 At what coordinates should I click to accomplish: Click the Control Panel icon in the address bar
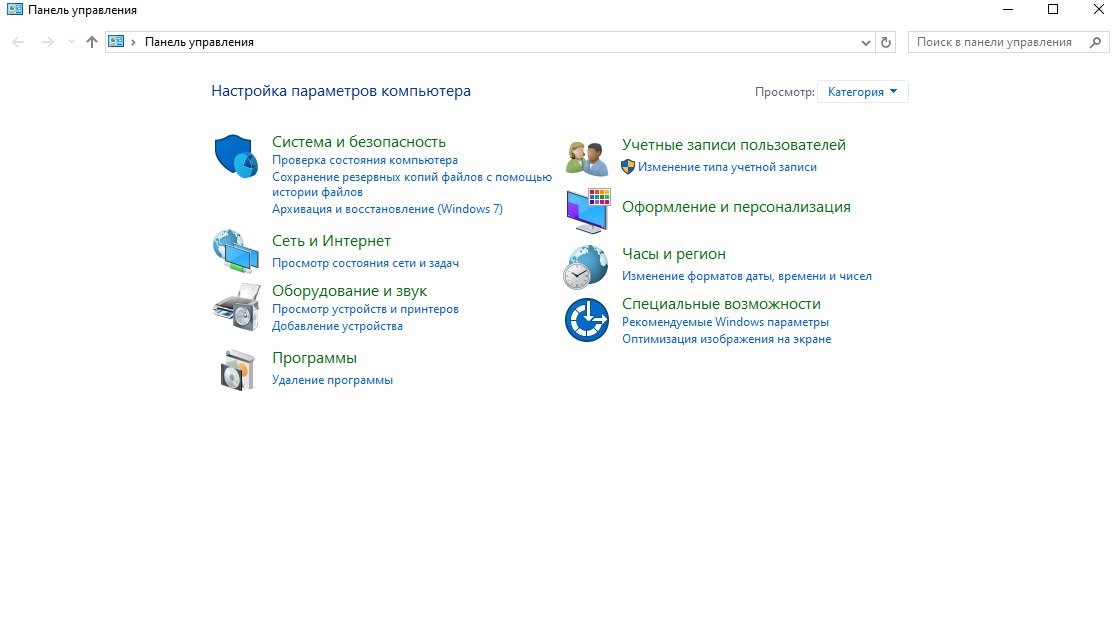coord(116,41)
